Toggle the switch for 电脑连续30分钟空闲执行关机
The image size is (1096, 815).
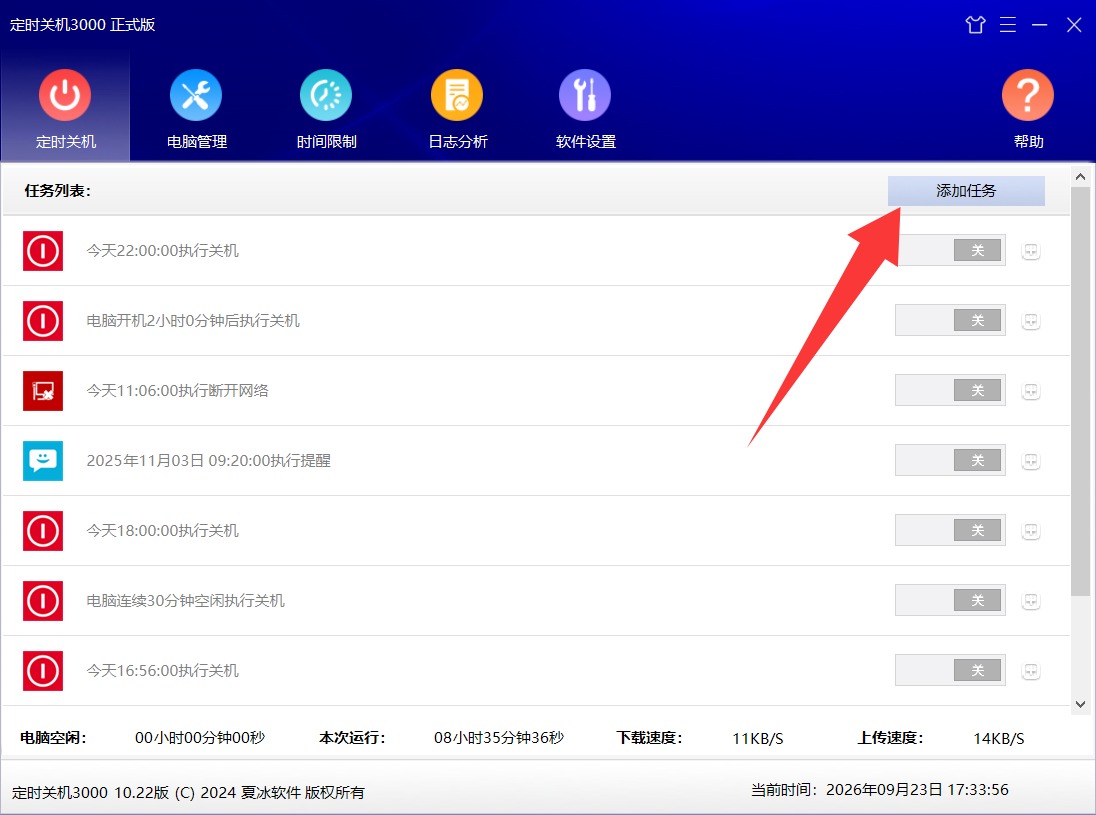click(950, 600)
